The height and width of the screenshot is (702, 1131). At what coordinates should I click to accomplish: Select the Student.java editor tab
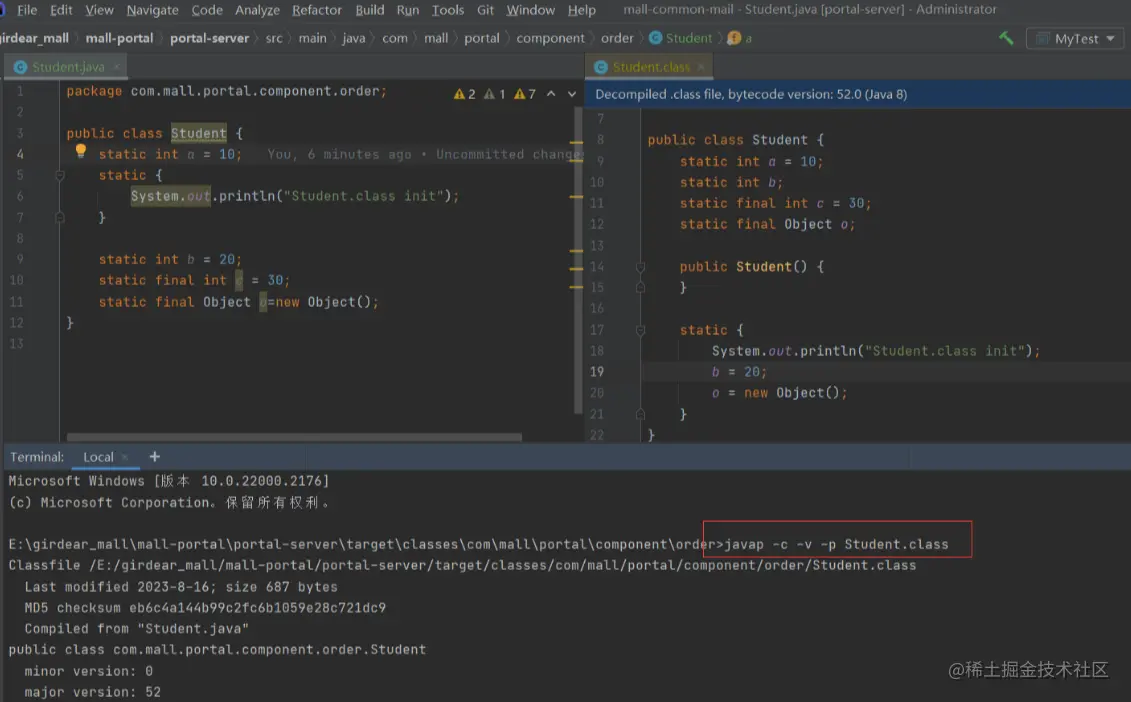tap(68, 67)
